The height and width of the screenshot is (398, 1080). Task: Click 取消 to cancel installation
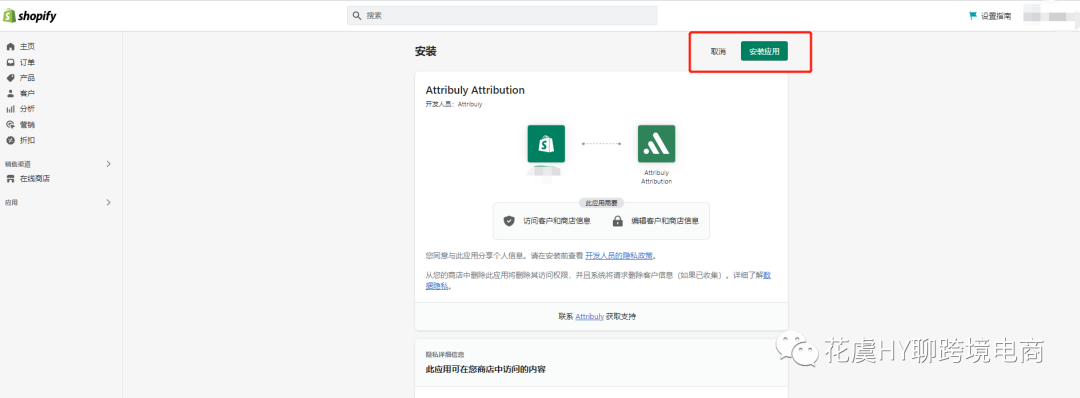click(x=718, y=52)
